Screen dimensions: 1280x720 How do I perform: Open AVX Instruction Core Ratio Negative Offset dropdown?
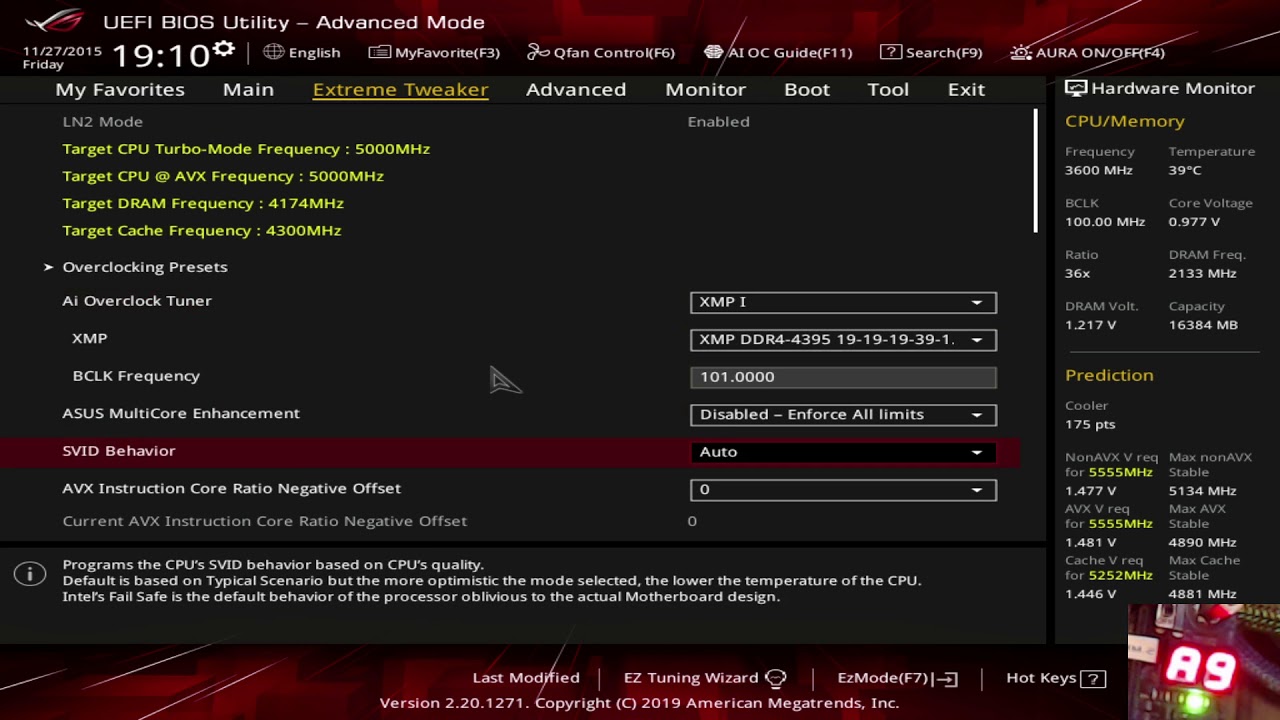[843, 489]
